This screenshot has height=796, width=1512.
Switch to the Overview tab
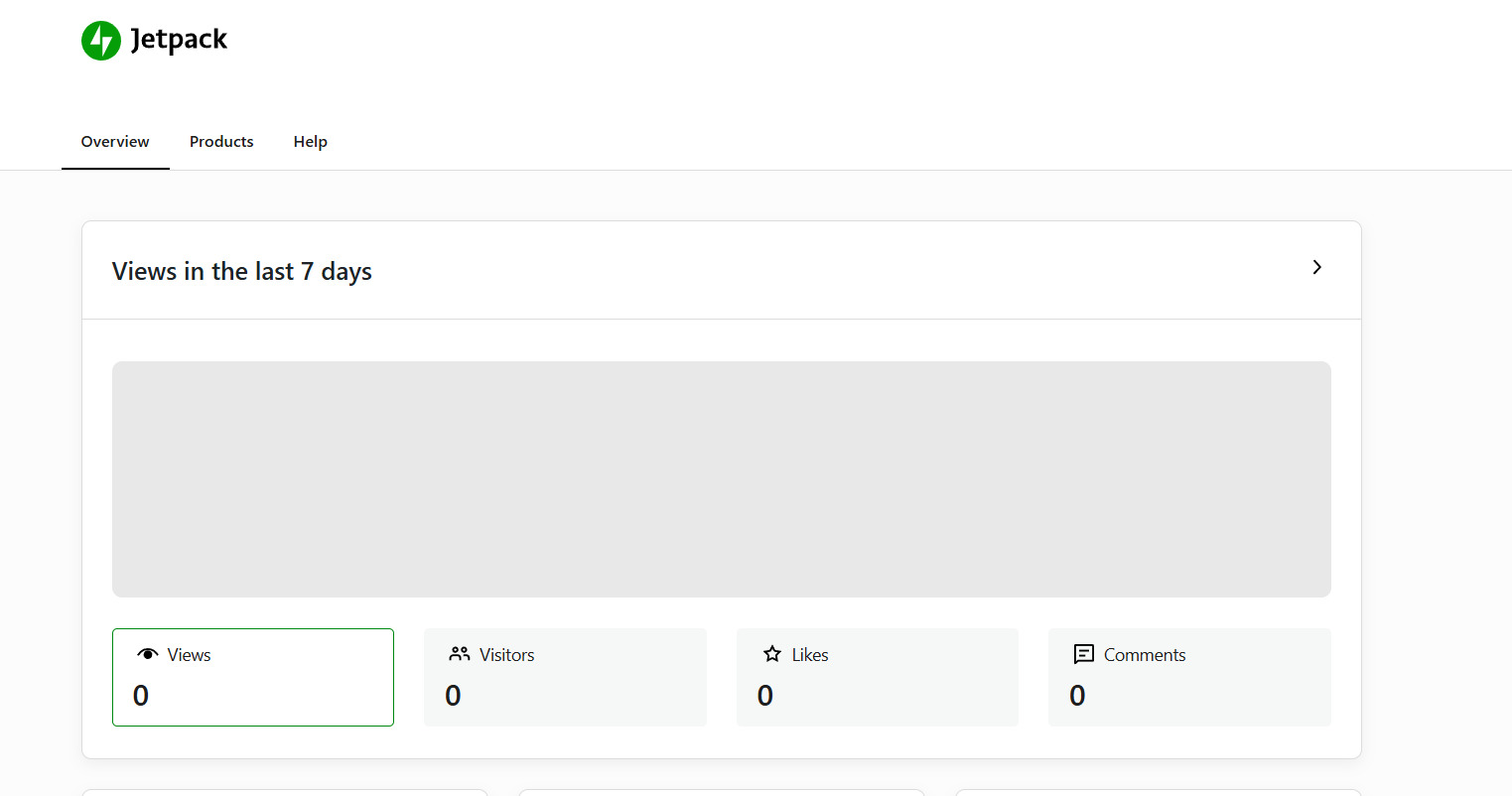tap(115, 142)
